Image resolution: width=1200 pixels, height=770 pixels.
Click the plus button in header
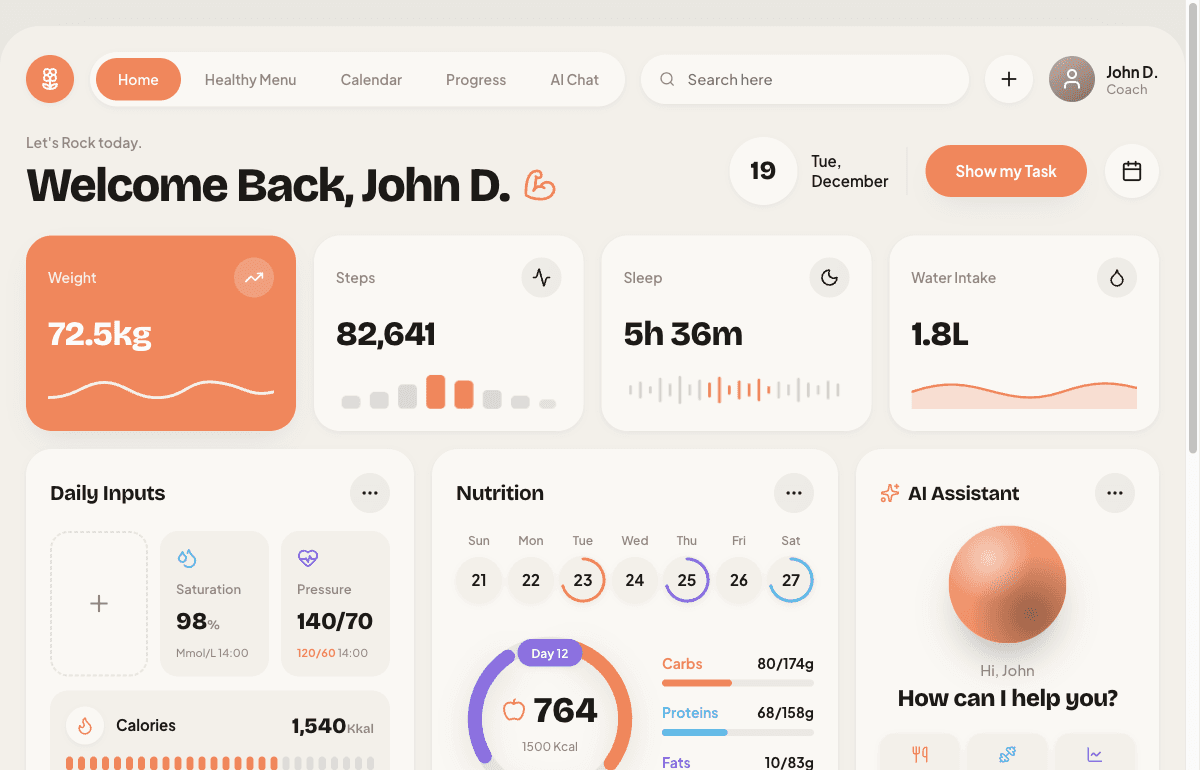(1009, 79)
